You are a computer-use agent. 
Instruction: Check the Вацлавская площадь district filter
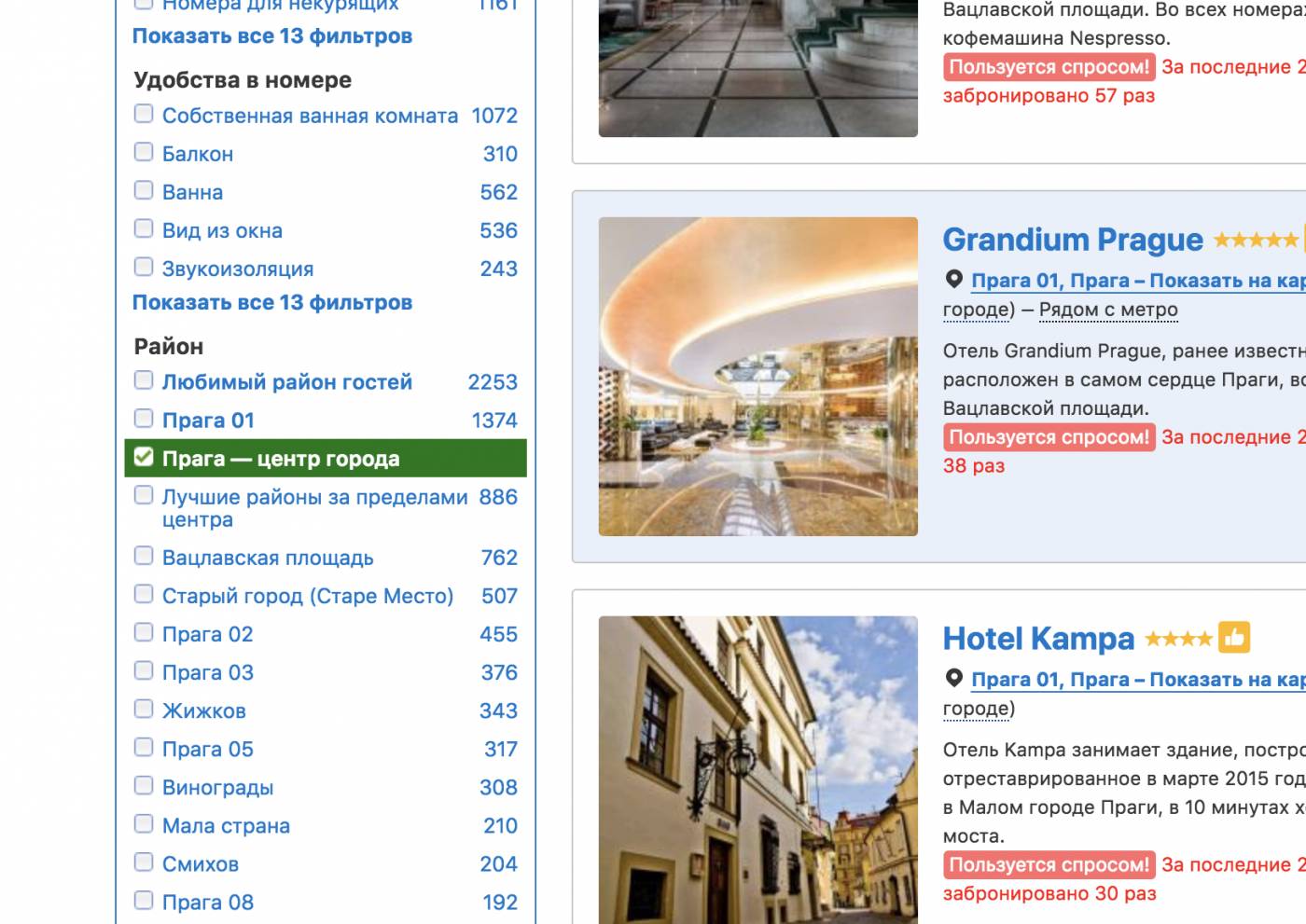144,556
